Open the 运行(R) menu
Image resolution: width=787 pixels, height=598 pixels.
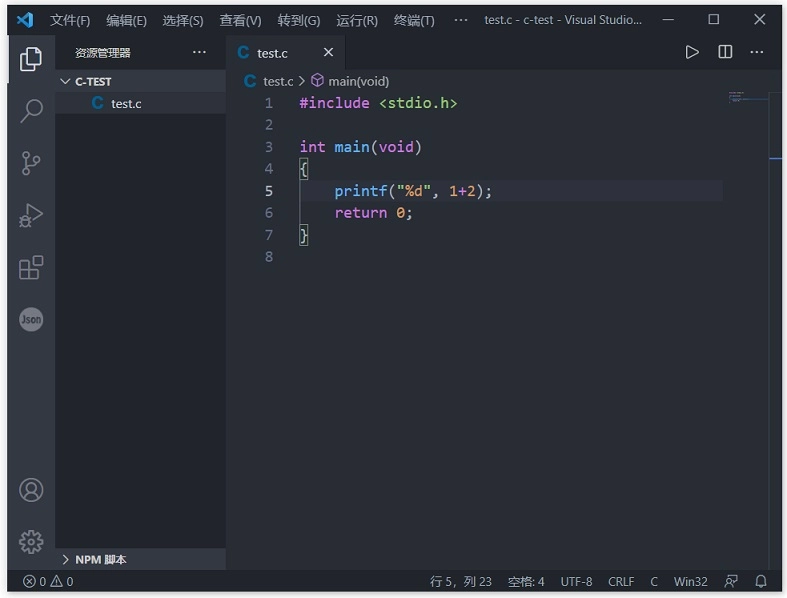pos(357,20)
